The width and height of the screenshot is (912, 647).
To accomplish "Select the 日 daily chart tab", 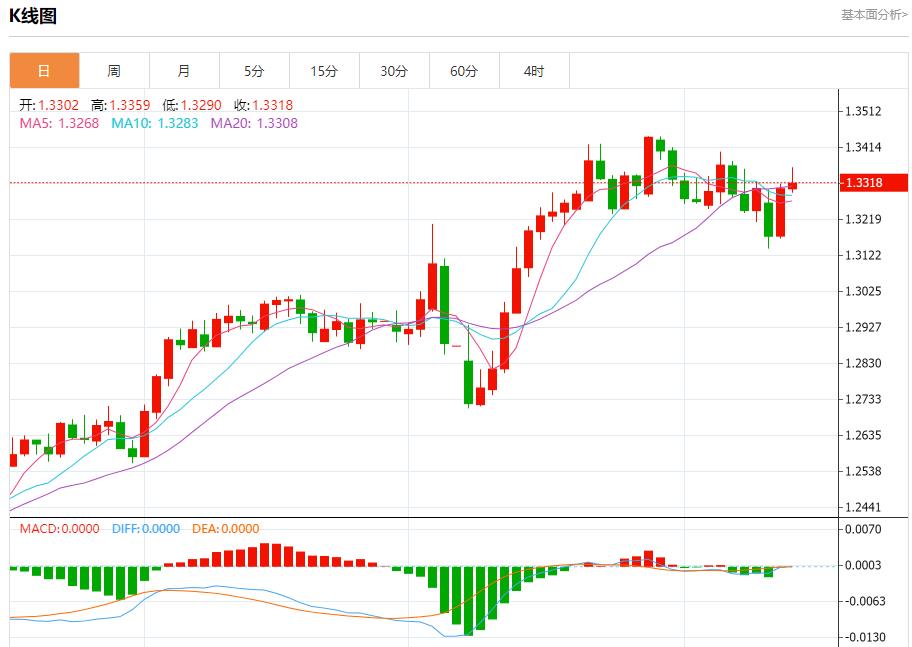I will 44,71.
